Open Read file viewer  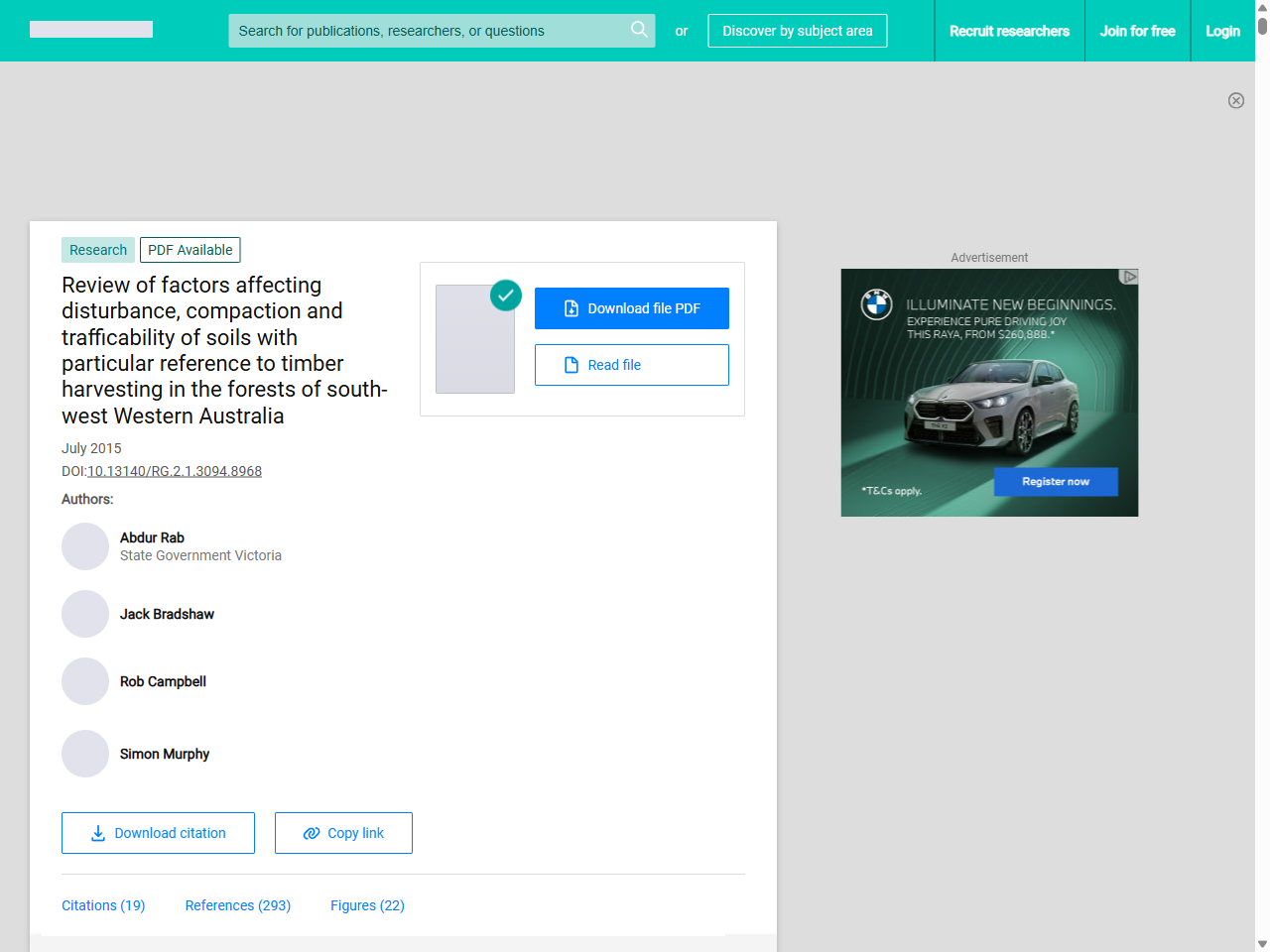[x=631, y=365]
